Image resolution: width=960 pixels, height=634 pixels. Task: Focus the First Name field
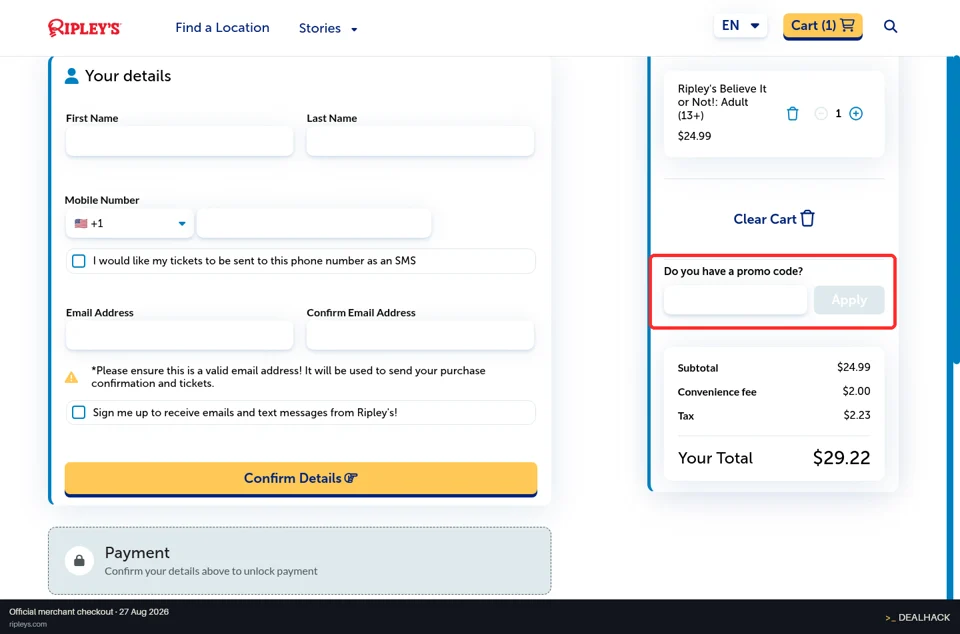pyautogui.click(x=179, y=141)
